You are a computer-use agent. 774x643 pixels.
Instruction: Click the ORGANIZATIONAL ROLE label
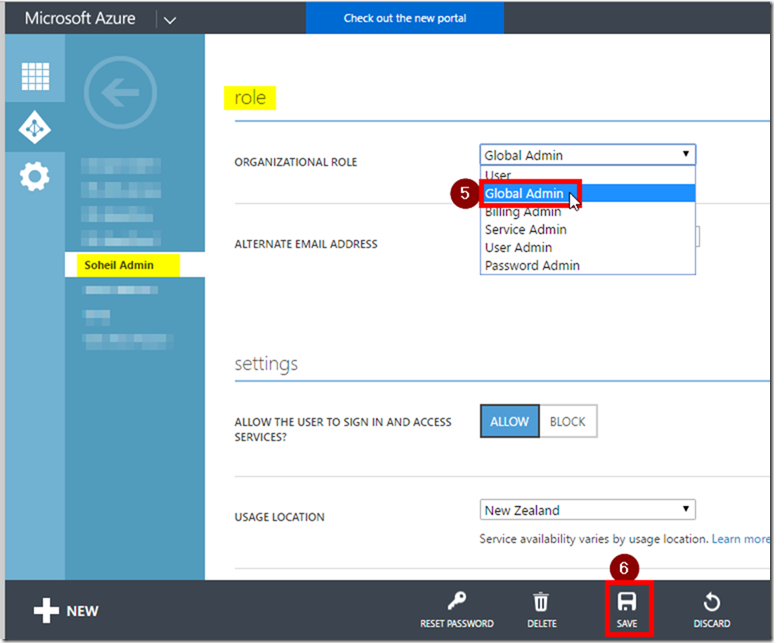(x=296, y=162)
